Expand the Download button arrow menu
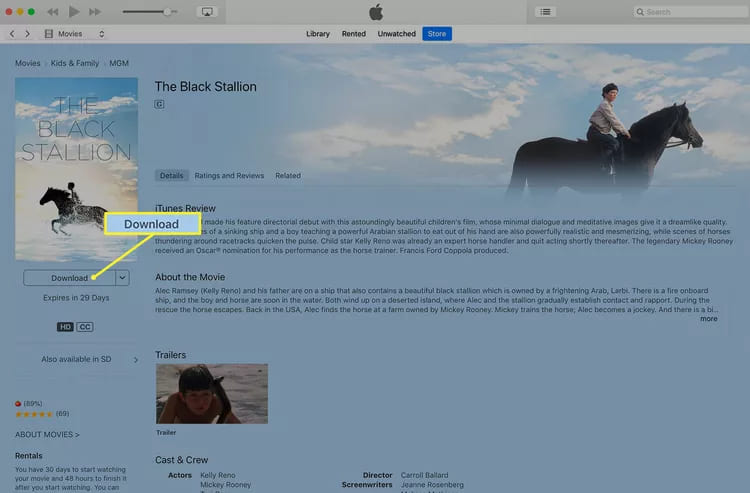This screenshot has width=750, height=493. click(x=122, y=278)
